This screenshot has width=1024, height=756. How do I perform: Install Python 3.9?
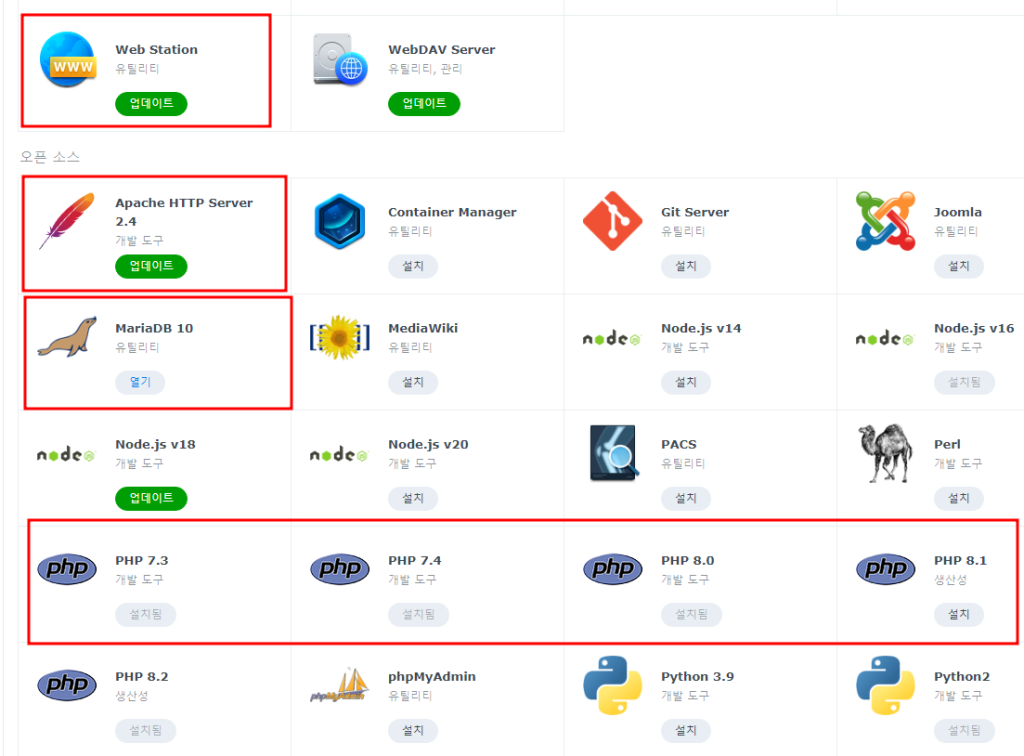pos(686,731)
